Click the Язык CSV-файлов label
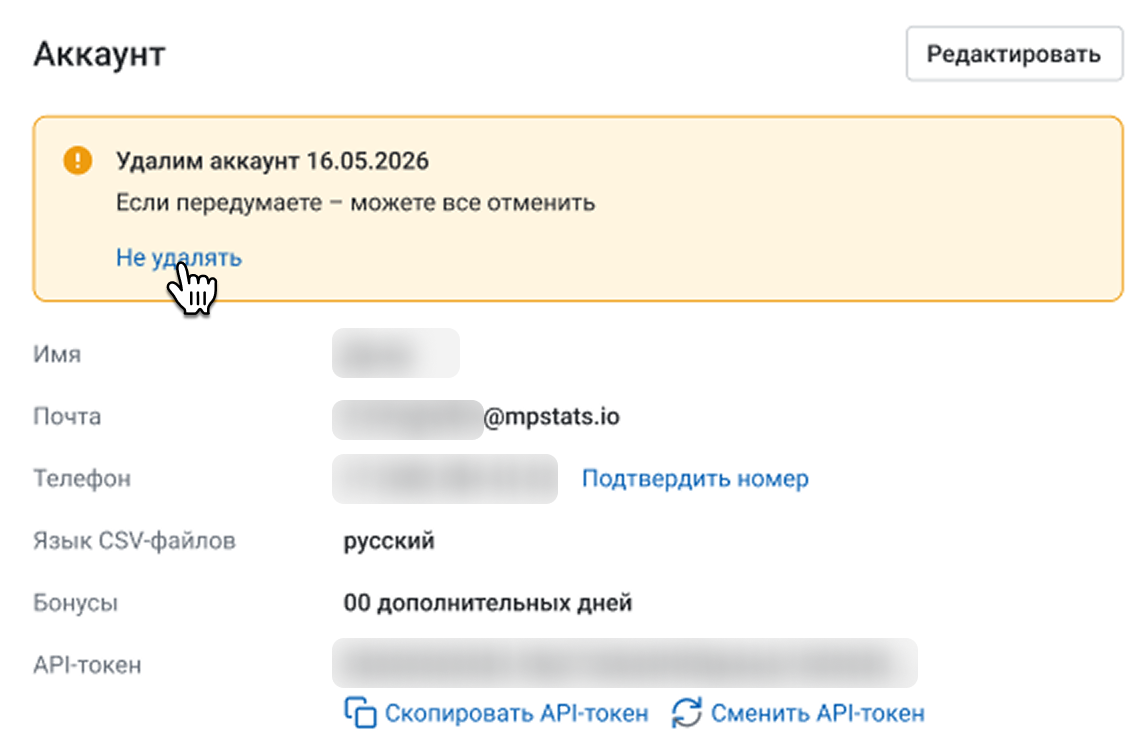1146x744 pixels. (x=134, y=541)
